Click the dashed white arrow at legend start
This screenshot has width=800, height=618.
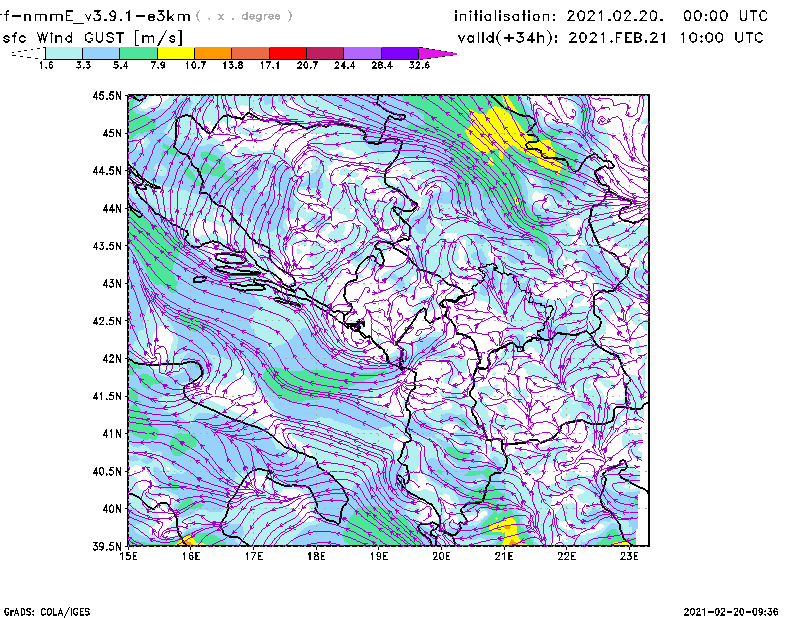[26, 53]
